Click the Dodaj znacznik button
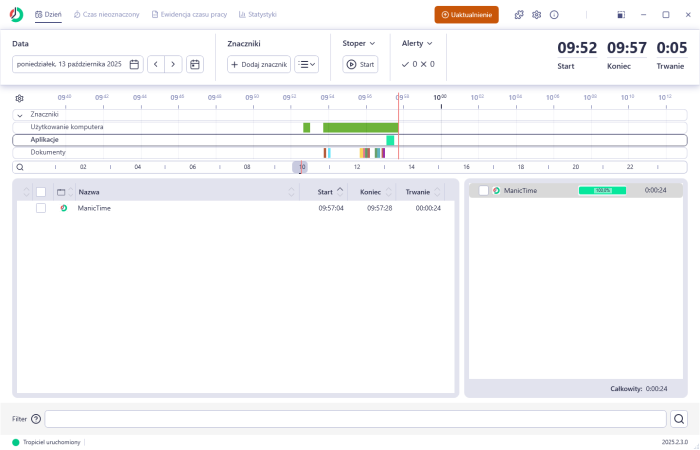The height and width of the screenshot is (450, 700). 259,64
